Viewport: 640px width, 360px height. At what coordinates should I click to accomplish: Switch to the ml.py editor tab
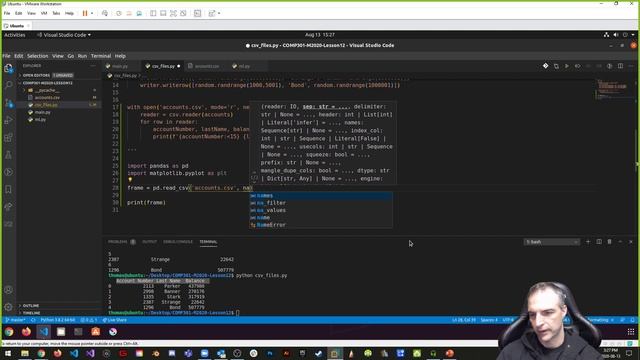[244, 66]
